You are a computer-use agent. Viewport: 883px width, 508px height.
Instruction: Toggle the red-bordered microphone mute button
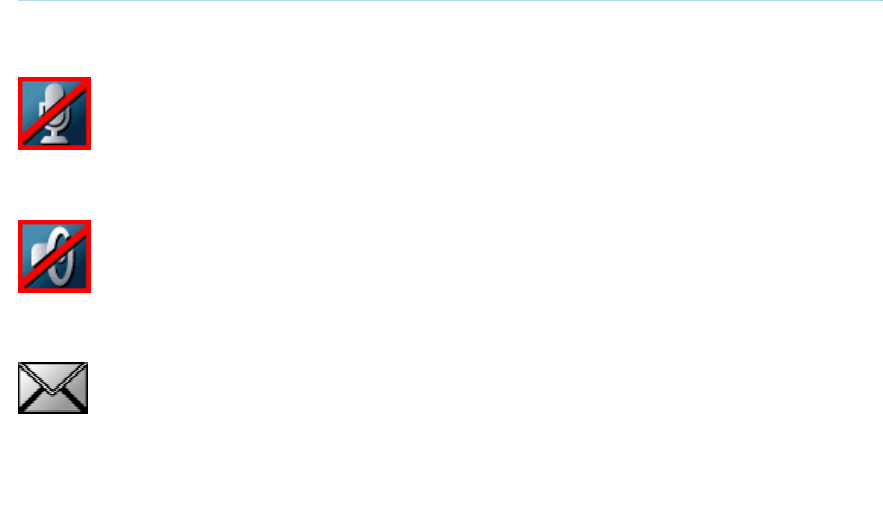[54, 113]
